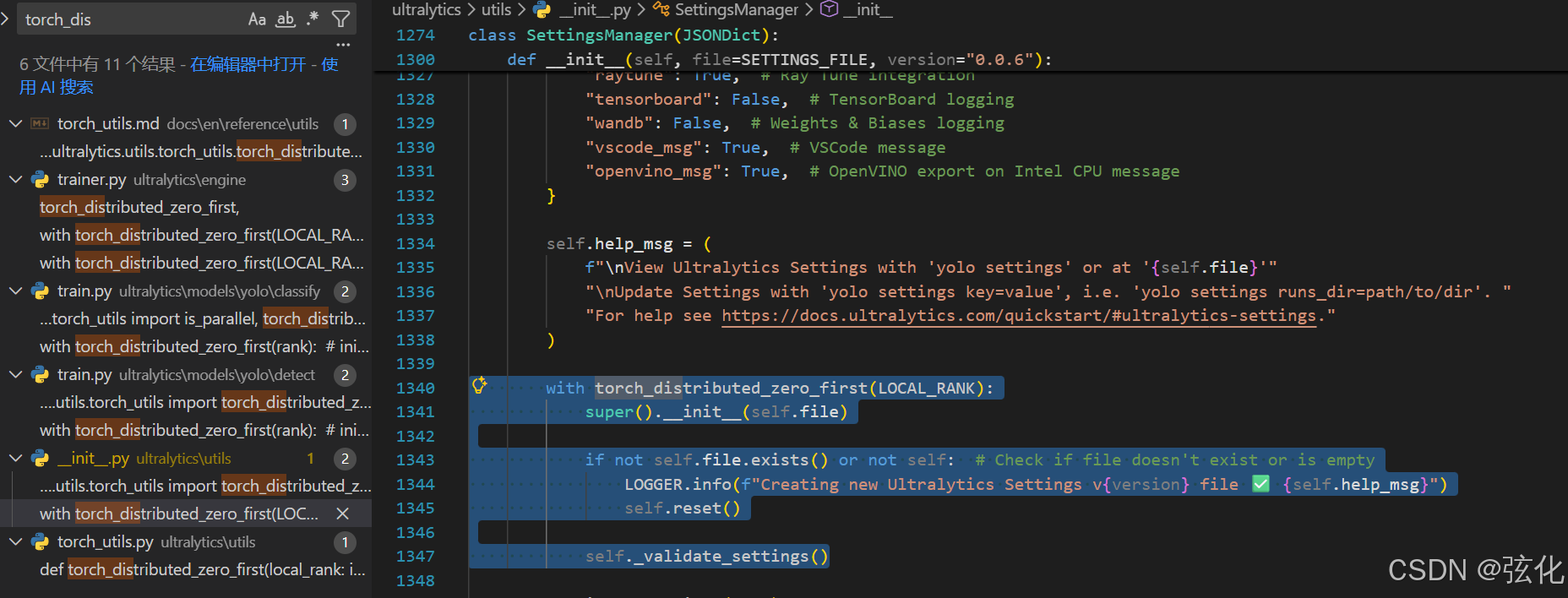Select match 'def torch_distributed_zero_first(local_rank'
The height and width of the screenshot is (598, 1568).
(203, 569)
